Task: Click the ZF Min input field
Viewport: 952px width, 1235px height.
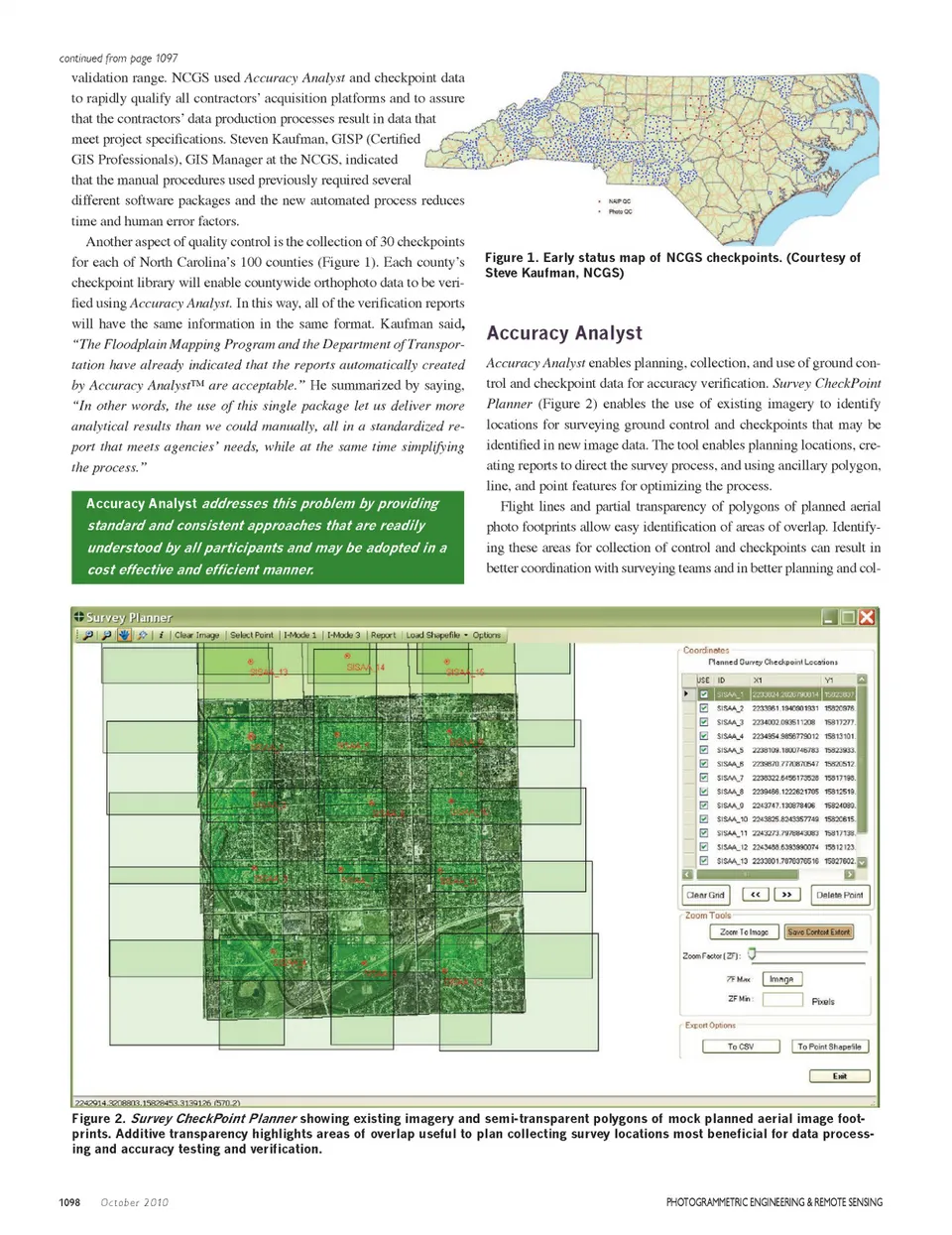Action: (781, 999)
